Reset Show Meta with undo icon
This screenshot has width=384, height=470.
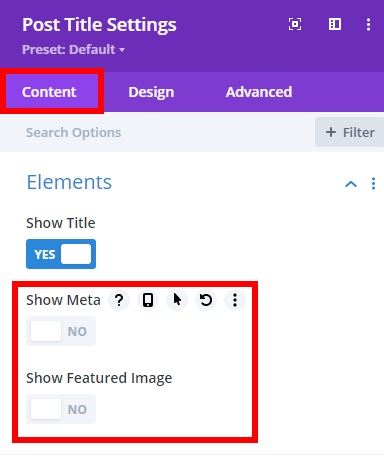(x=206, y=300)
